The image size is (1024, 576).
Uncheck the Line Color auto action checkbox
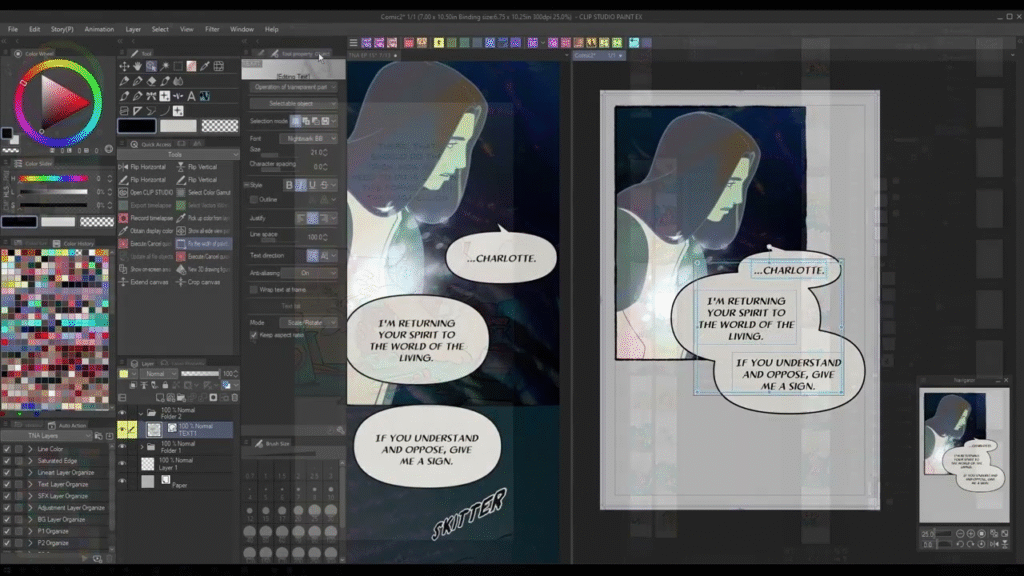[7, 449]
